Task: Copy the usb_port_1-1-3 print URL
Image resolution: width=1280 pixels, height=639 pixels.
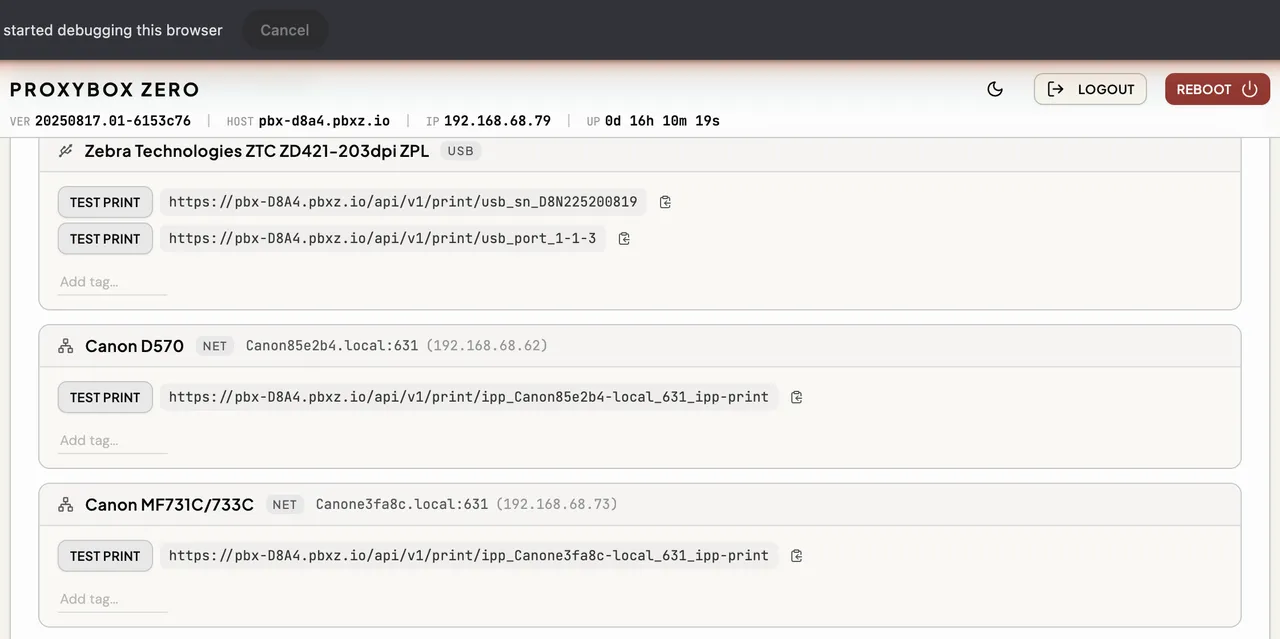Action: click(624, 239)
